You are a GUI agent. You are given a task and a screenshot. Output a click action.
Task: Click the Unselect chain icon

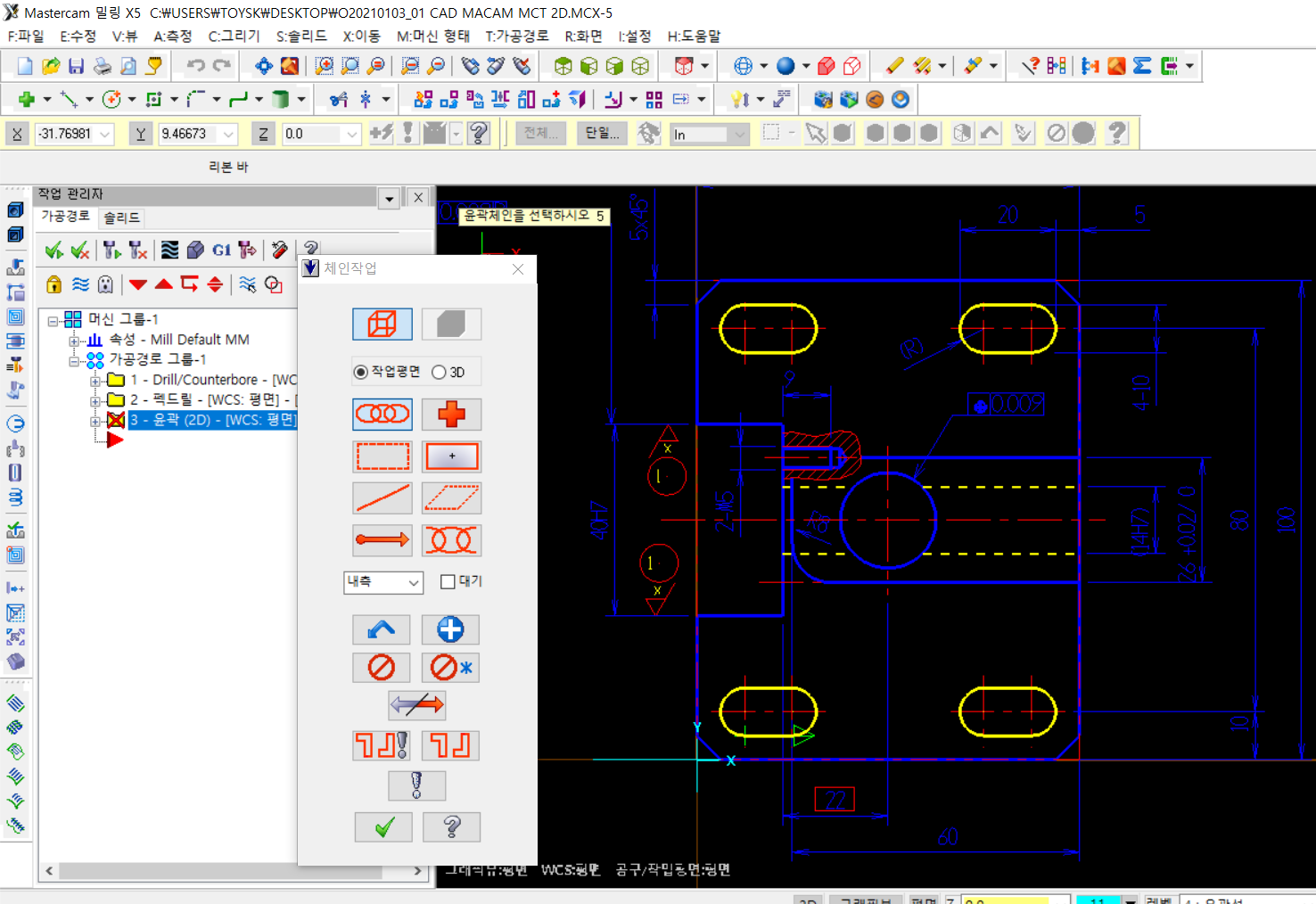pos(382,667)
